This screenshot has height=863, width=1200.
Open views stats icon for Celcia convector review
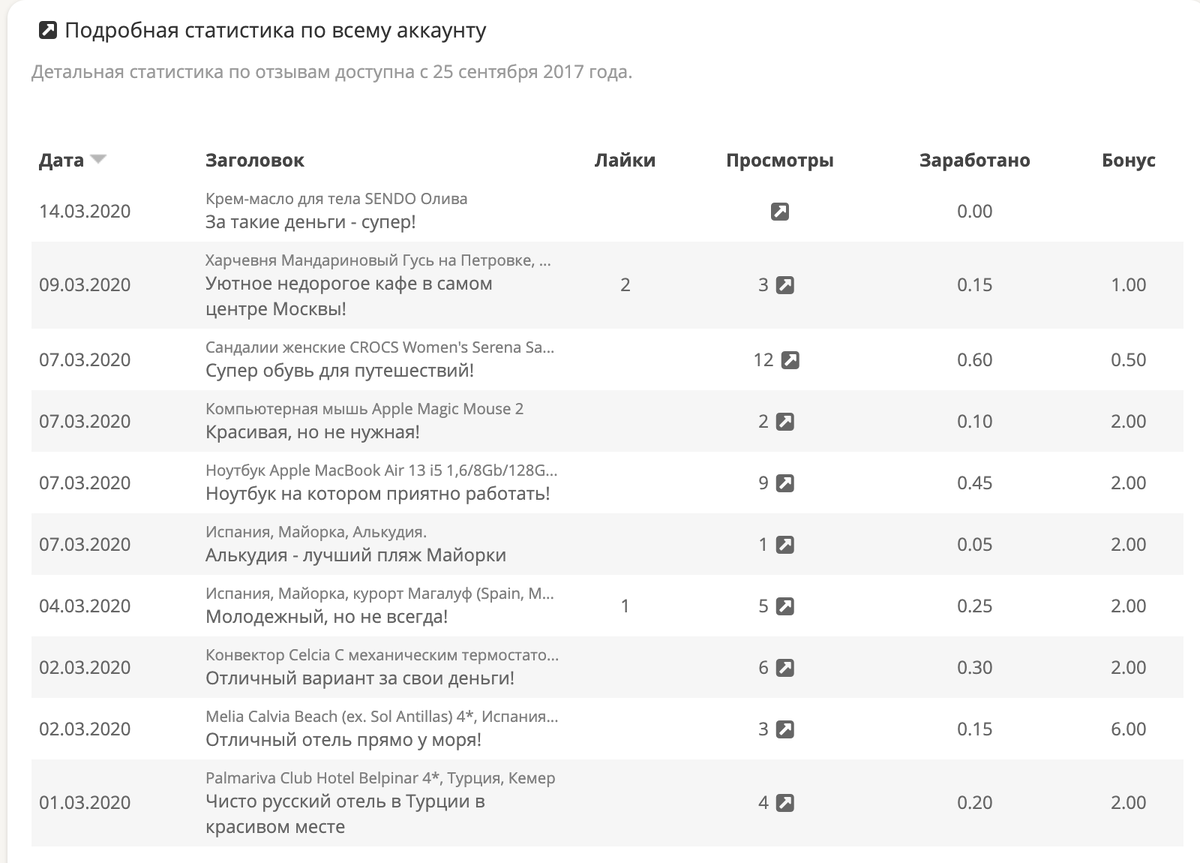786,669
